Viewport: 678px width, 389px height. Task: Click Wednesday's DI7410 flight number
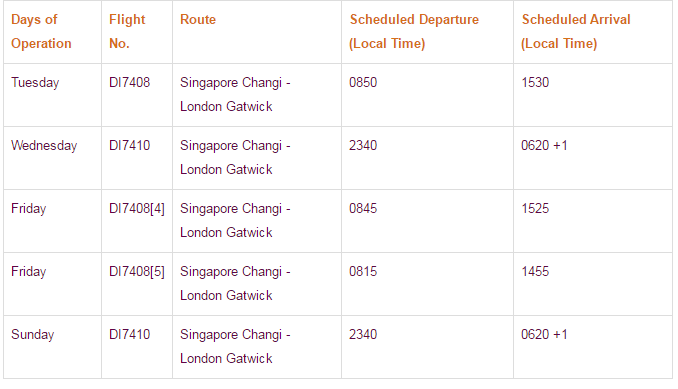click(129, 146)
